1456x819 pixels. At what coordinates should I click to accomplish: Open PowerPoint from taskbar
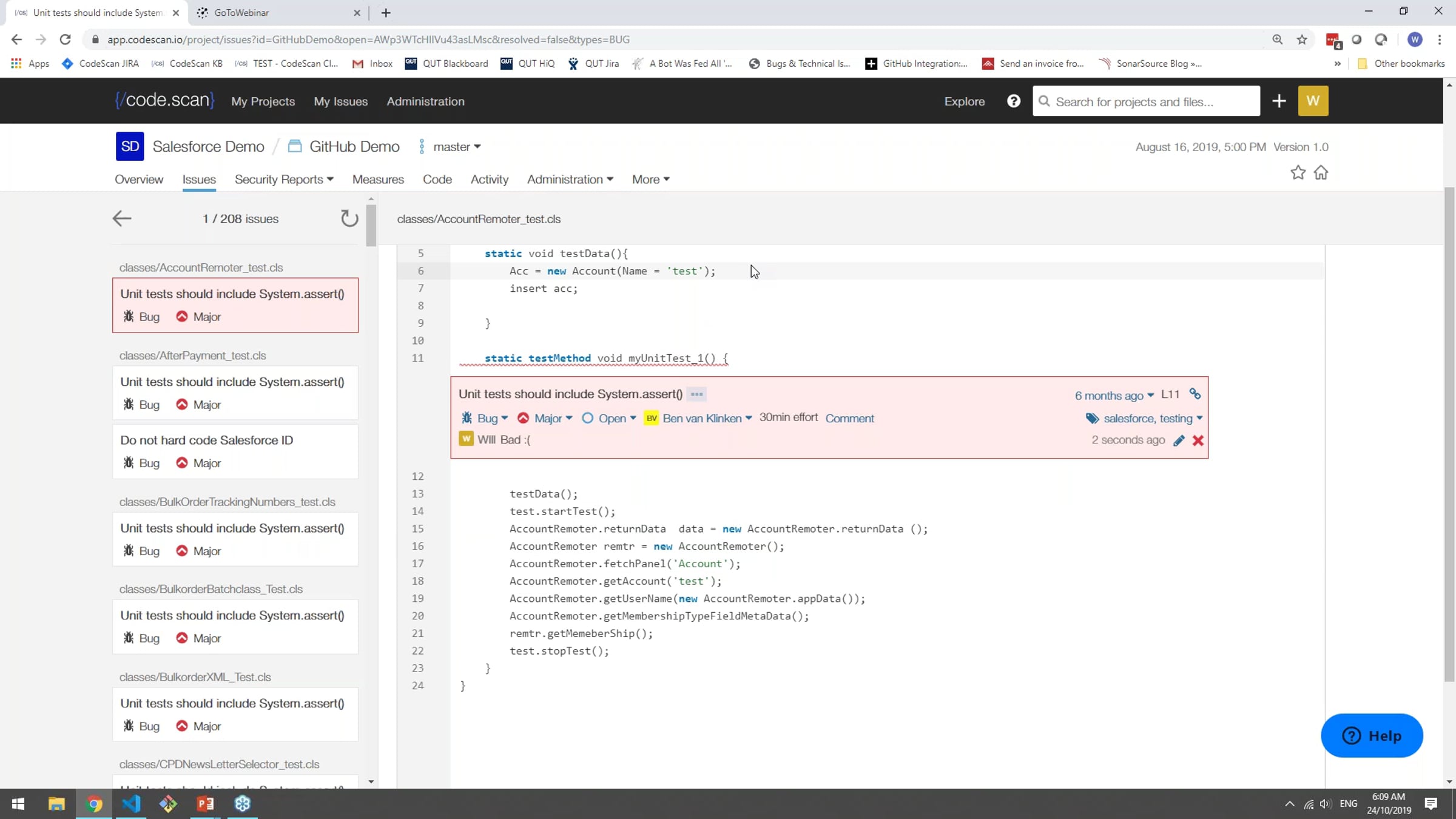tap(205, 804)
